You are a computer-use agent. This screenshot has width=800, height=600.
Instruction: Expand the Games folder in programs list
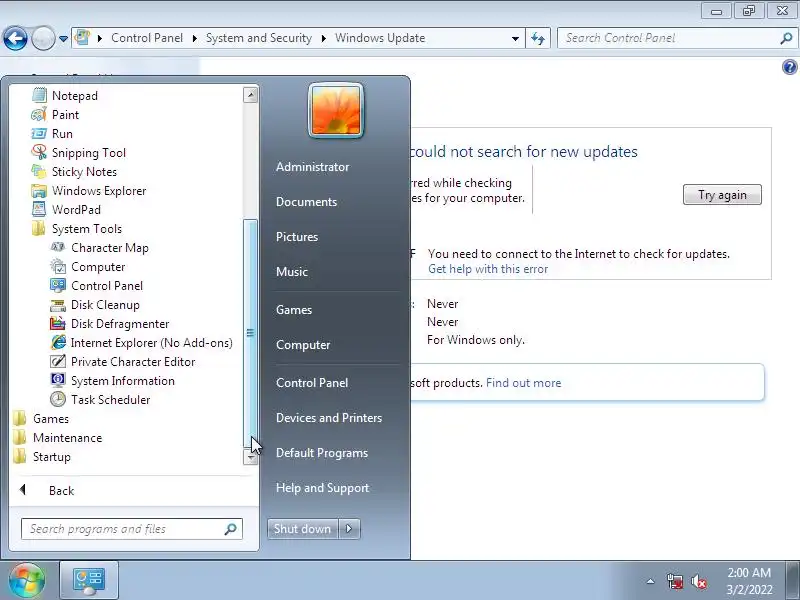41,419
